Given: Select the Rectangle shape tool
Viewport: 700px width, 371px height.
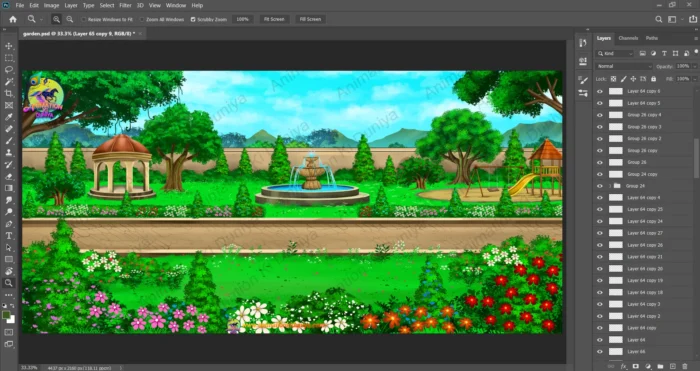Looking at the screenshot, I should point(8,259).
